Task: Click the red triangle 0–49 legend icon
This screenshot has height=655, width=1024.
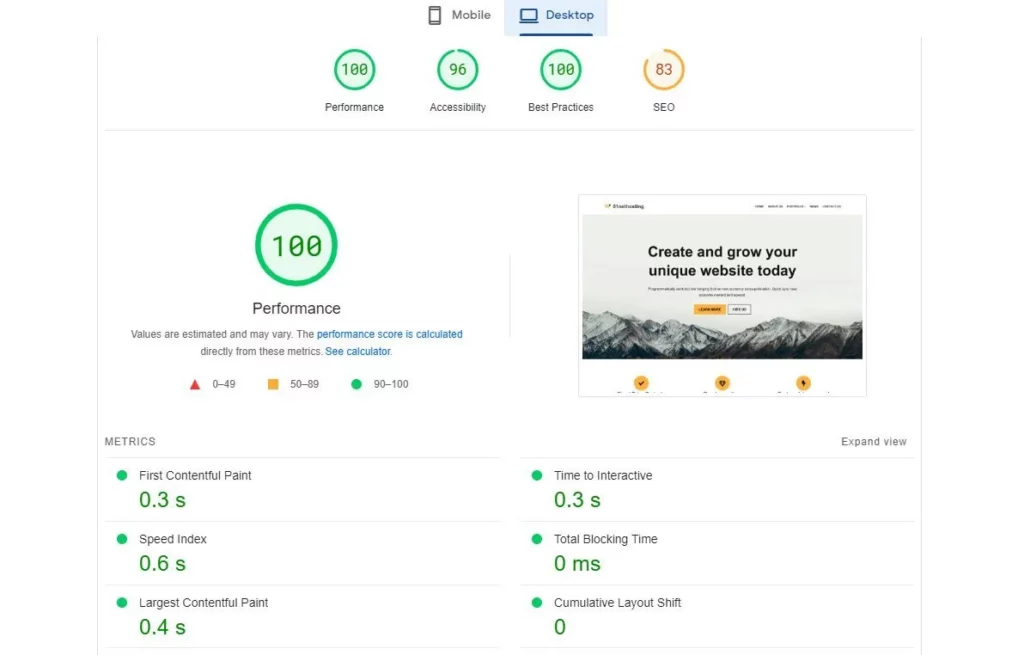Action: point(196,383)
